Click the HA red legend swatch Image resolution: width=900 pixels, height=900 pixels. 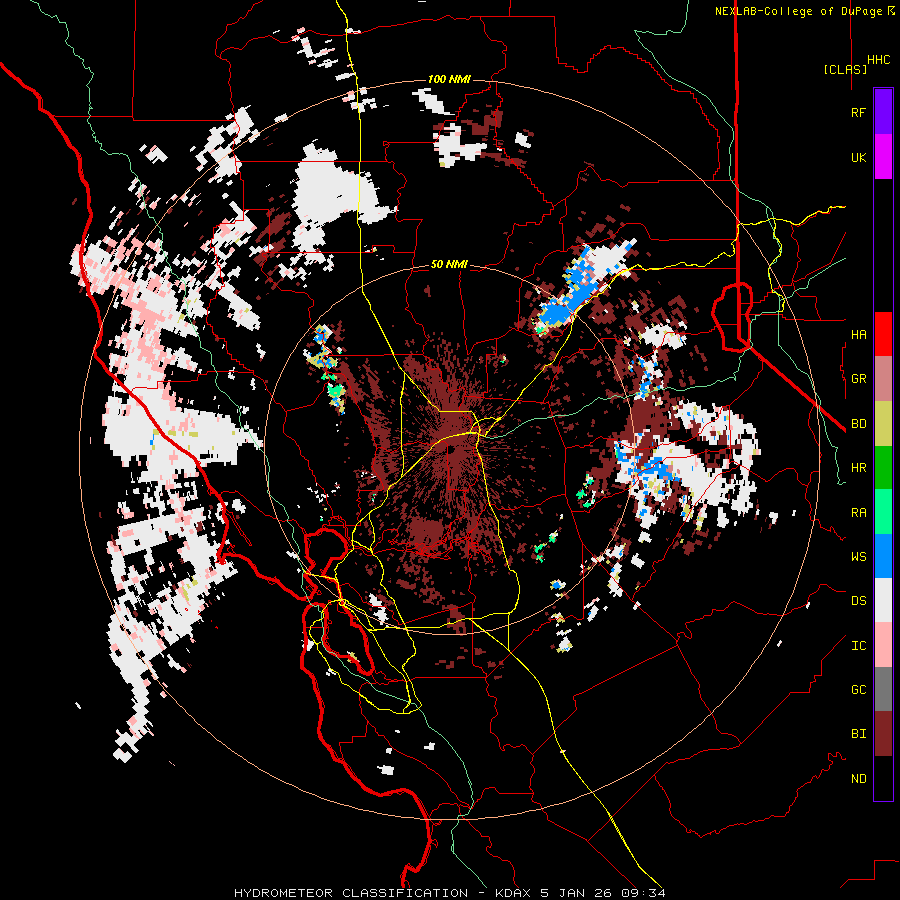point(883,334)
